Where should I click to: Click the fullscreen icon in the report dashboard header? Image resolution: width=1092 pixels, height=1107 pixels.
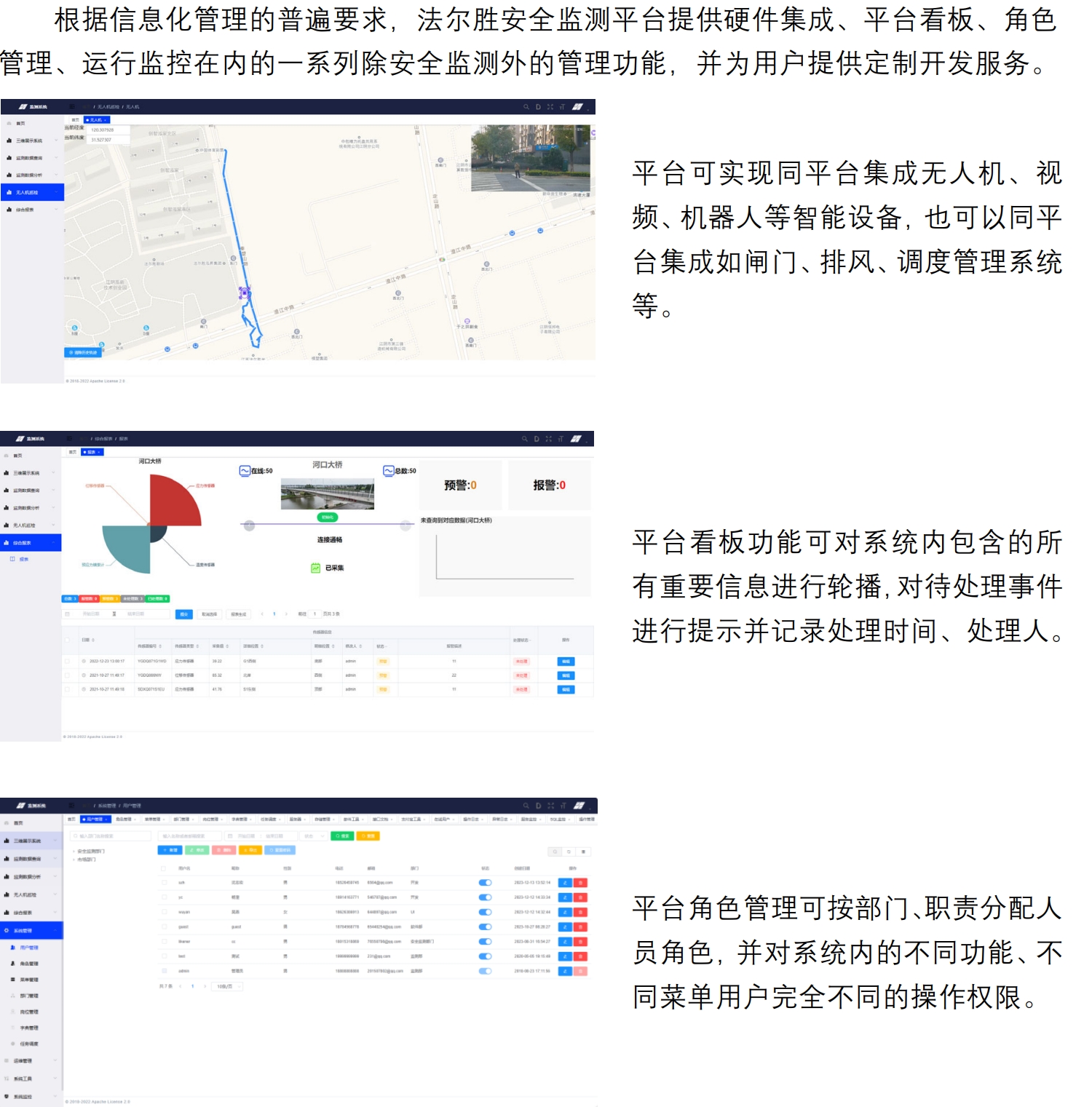[548, 439]
